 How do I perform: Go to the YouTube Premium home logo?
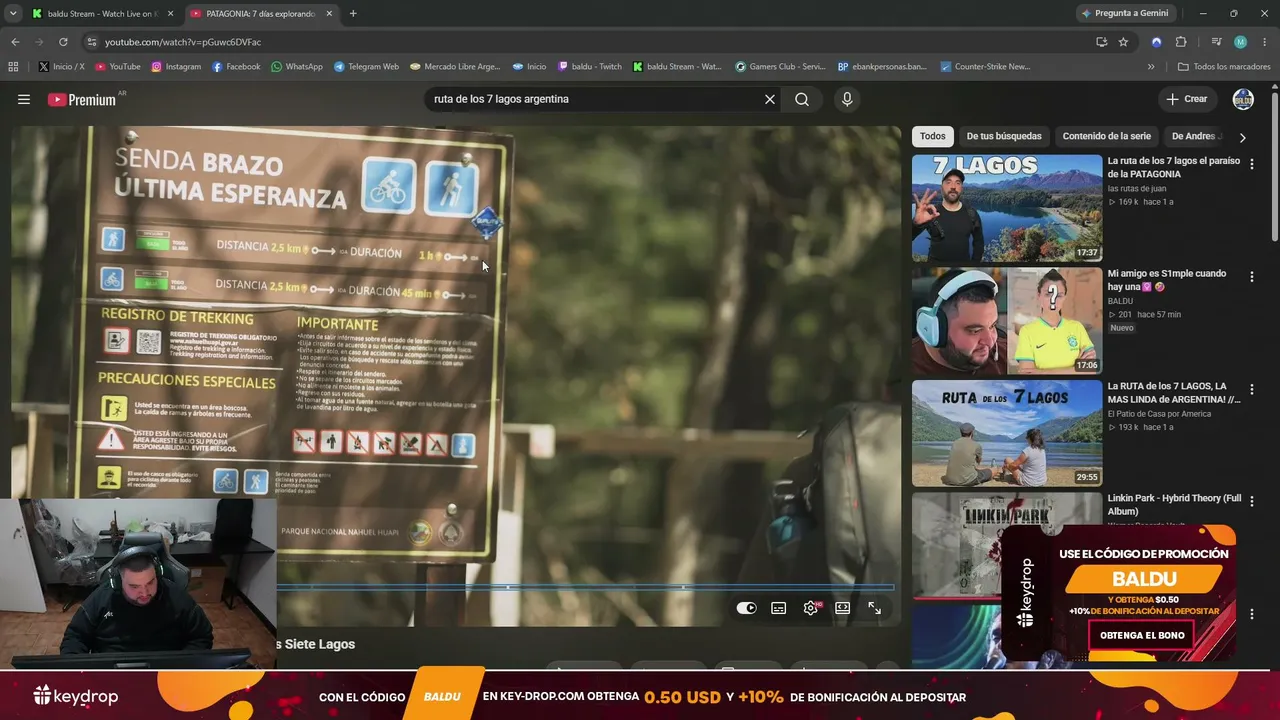[82, 100]
